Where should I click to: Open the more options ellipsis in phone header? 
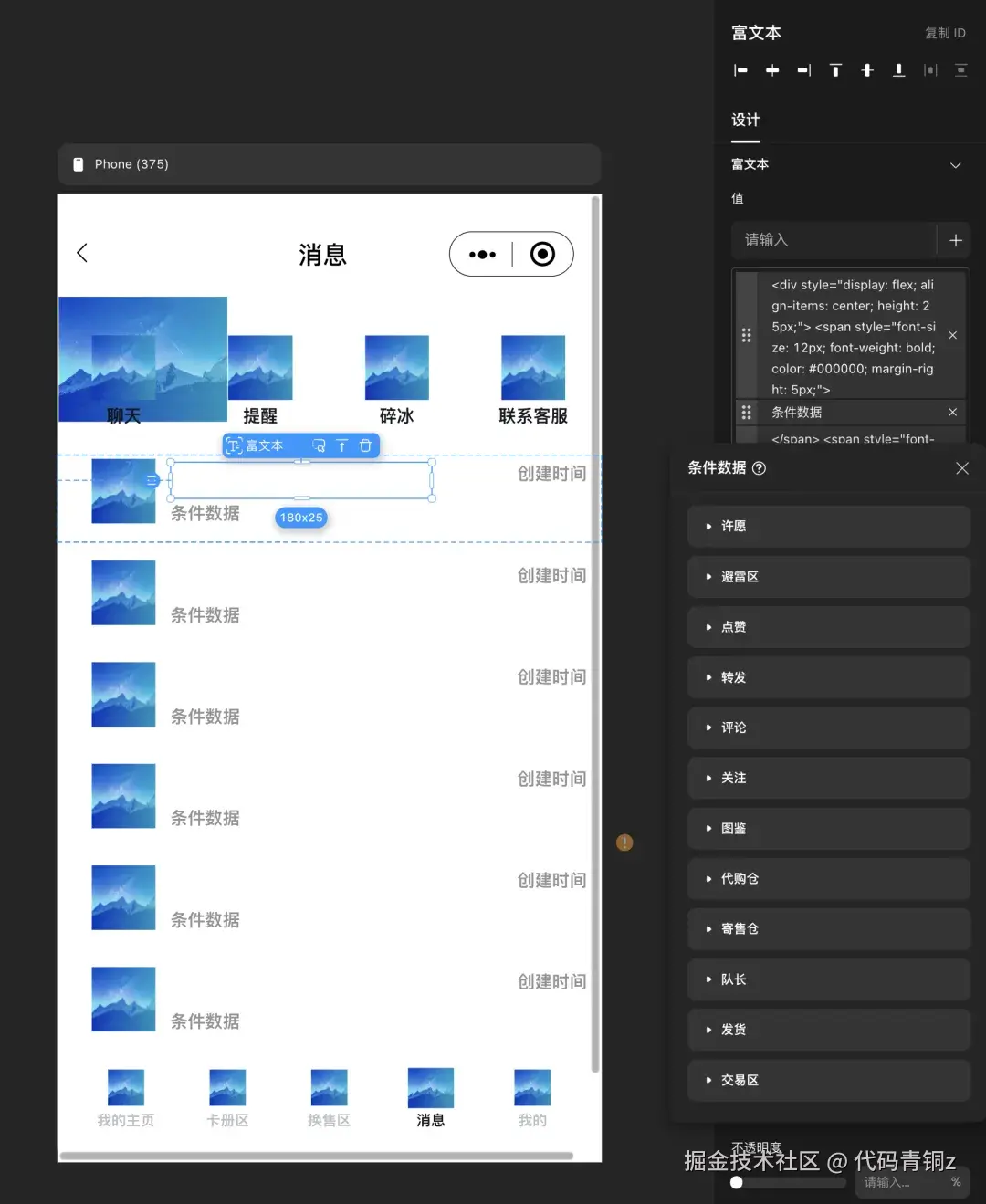[481, 254]
